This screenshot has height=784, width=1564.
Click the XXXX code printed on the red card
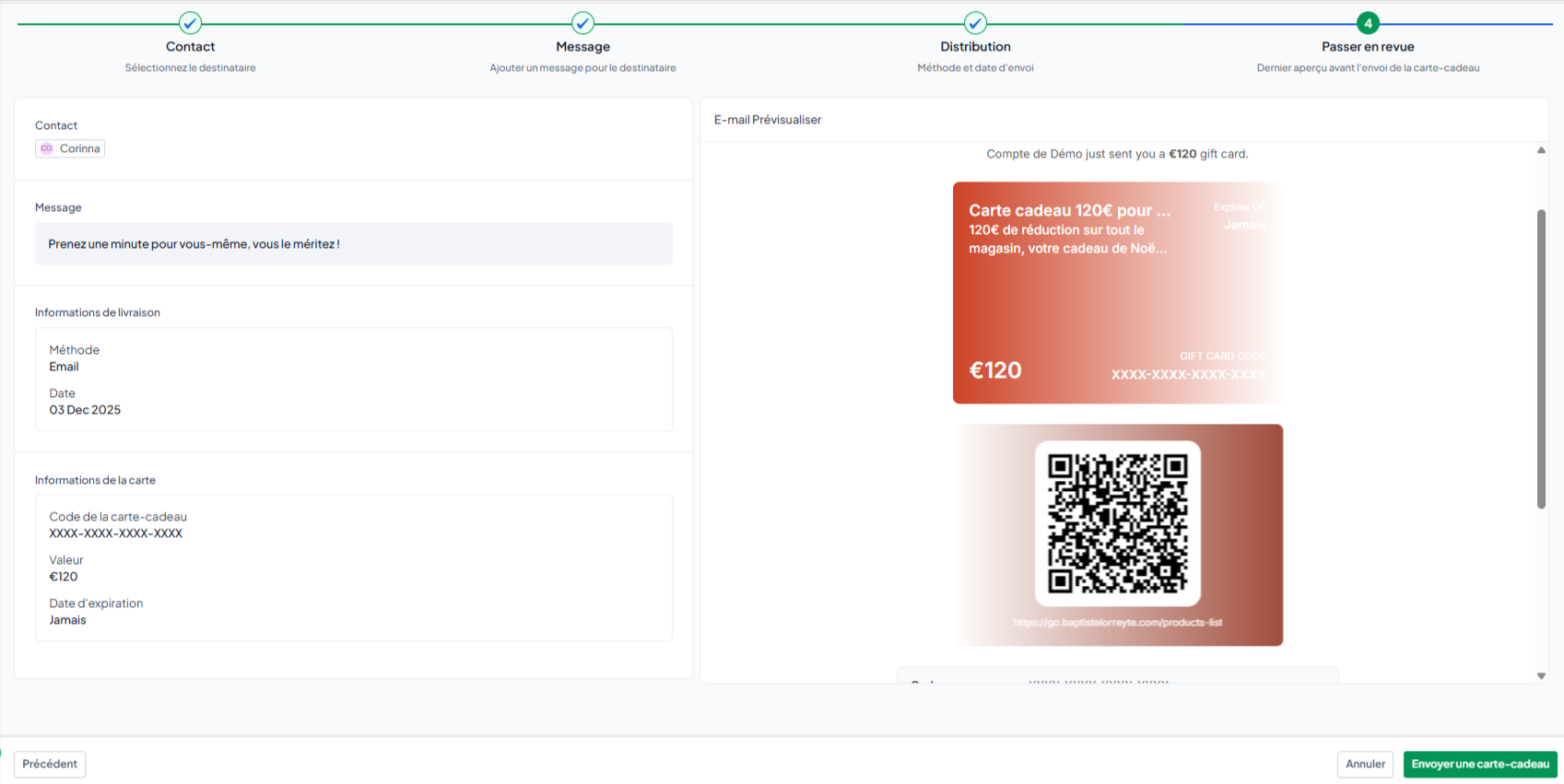[1188, 375]
